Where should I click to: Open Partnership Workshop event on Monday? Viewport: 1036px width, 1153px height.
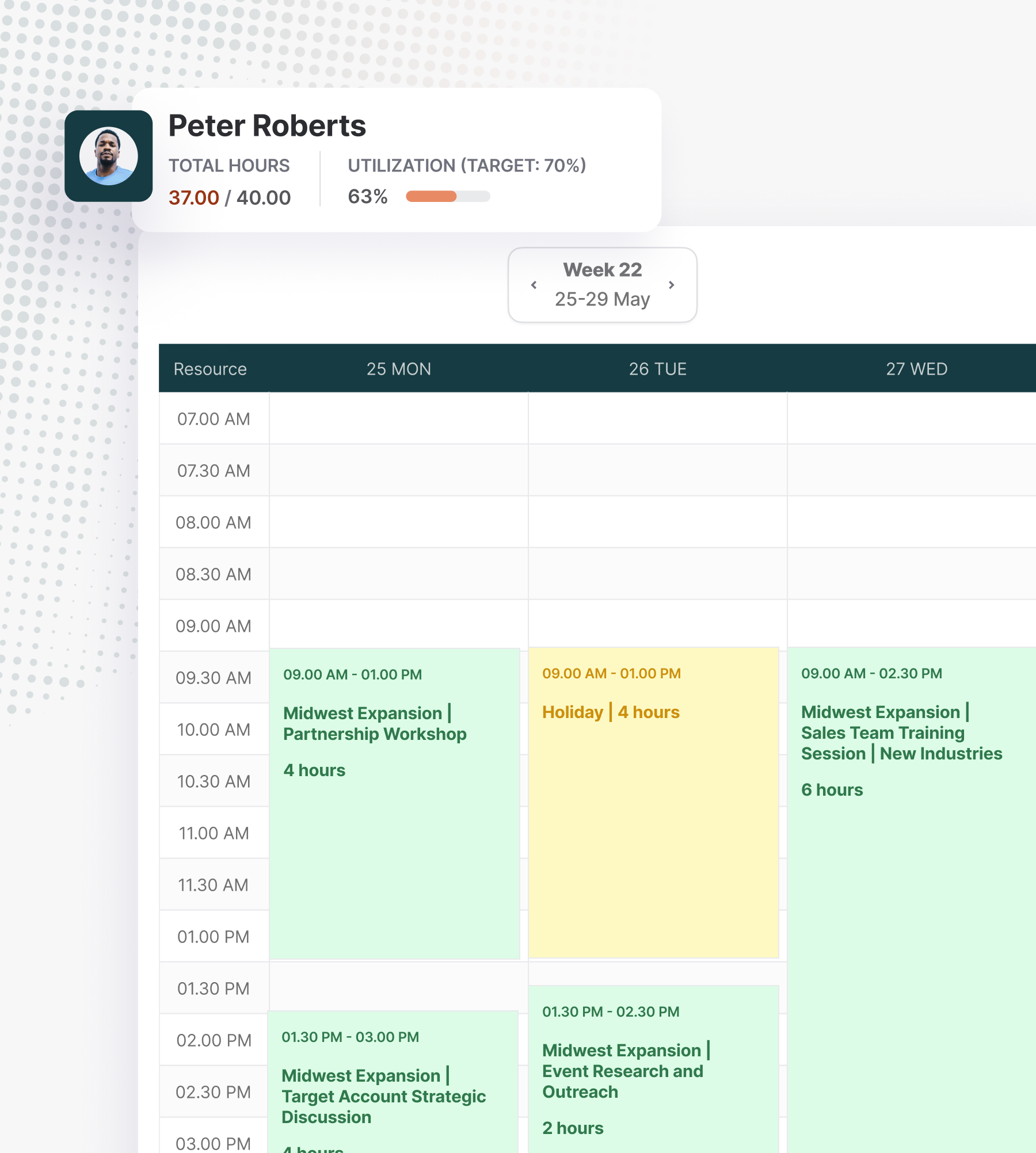point(395,804)
